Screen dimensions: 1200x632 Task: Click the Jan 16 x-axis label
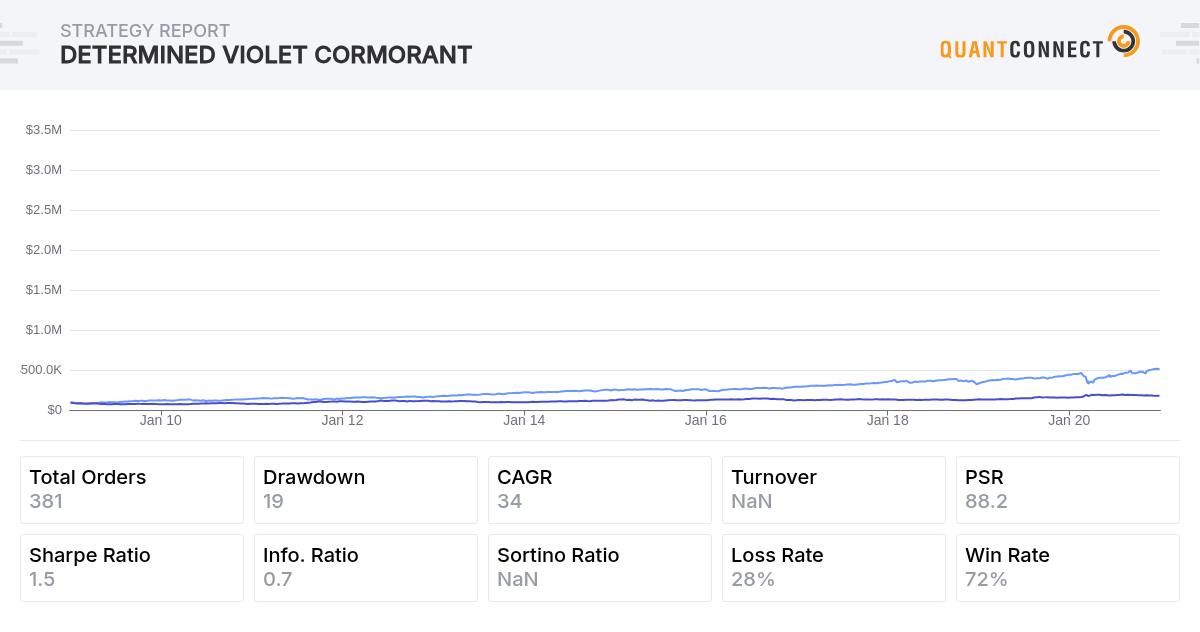pyautogui.click(x=706, y=421)
